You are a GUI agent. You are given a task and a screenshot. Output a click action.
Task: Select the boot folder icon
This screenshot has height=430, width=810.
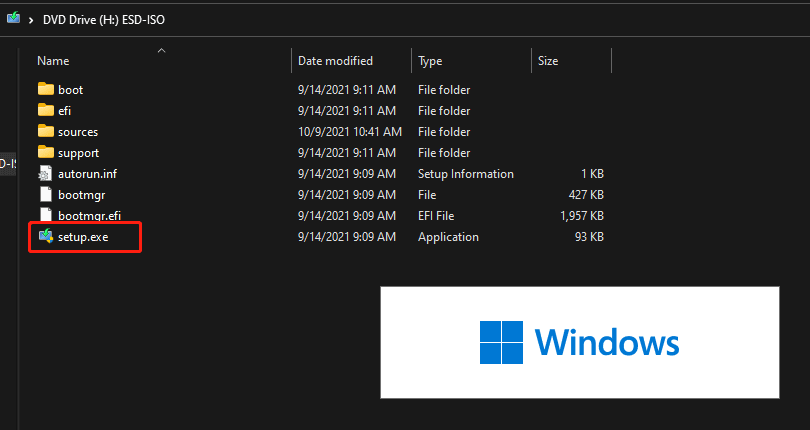coord(45,89)
